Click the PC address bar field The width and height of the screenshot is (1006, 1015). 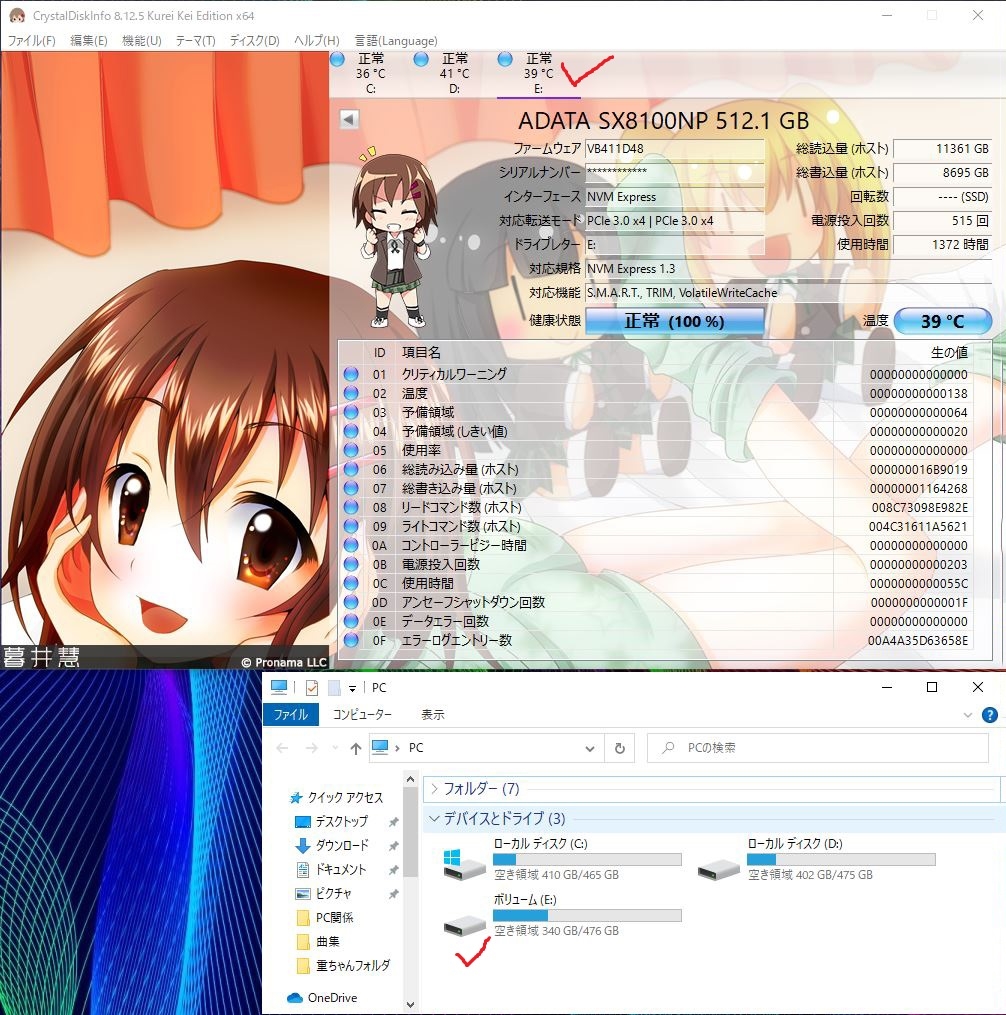tap(487, 748)
